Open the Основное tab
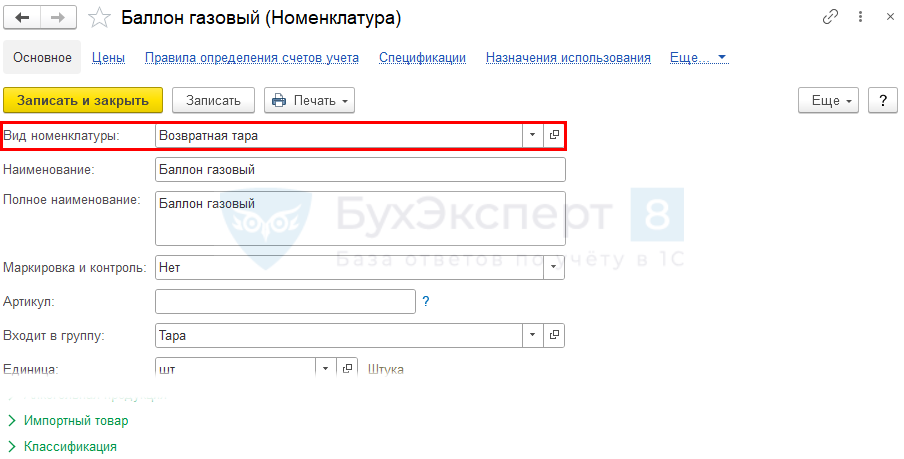The width and height of the screenshot is (904, 459). pos(42,58)
